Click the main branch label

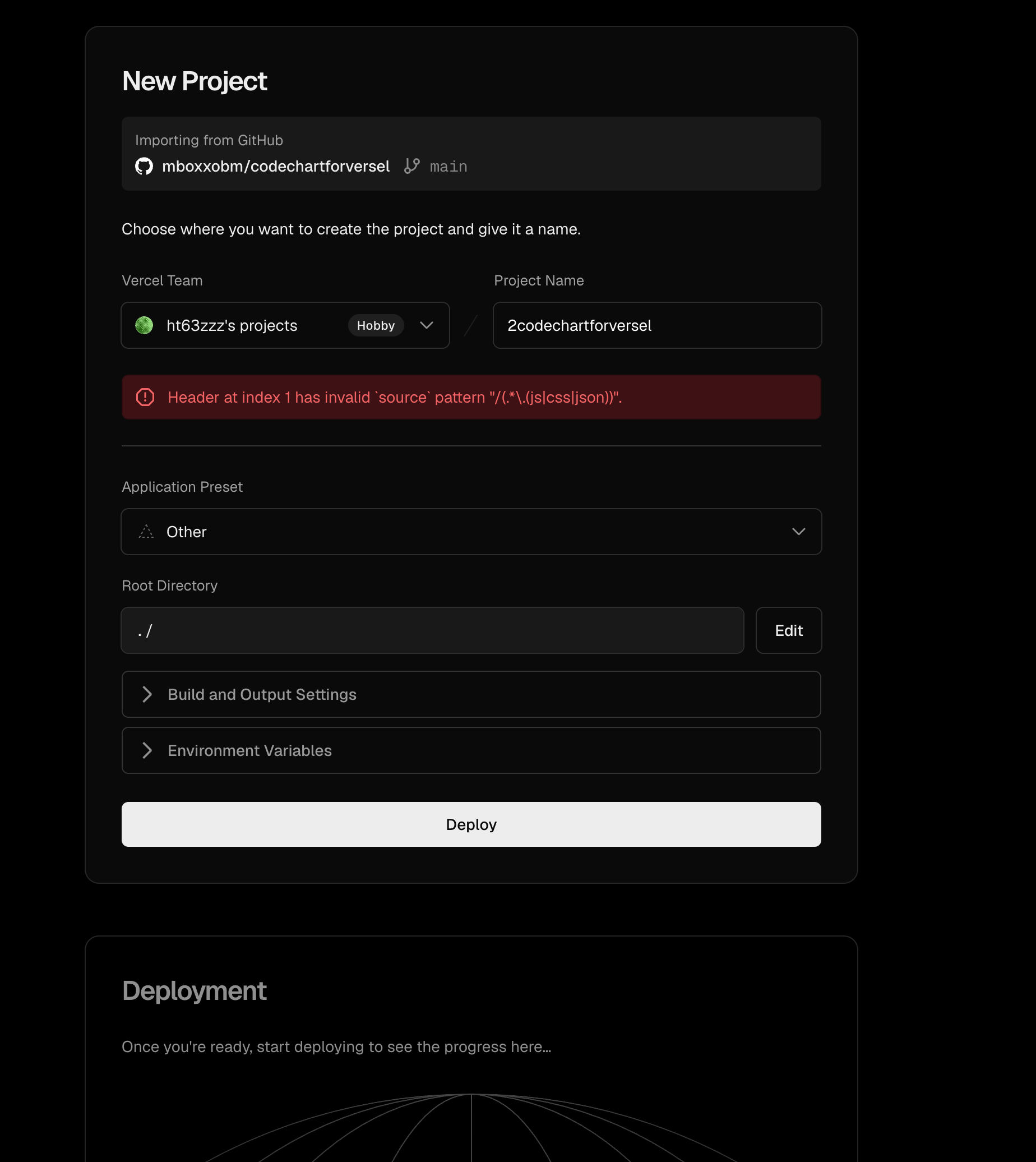(x=448, y=167)
